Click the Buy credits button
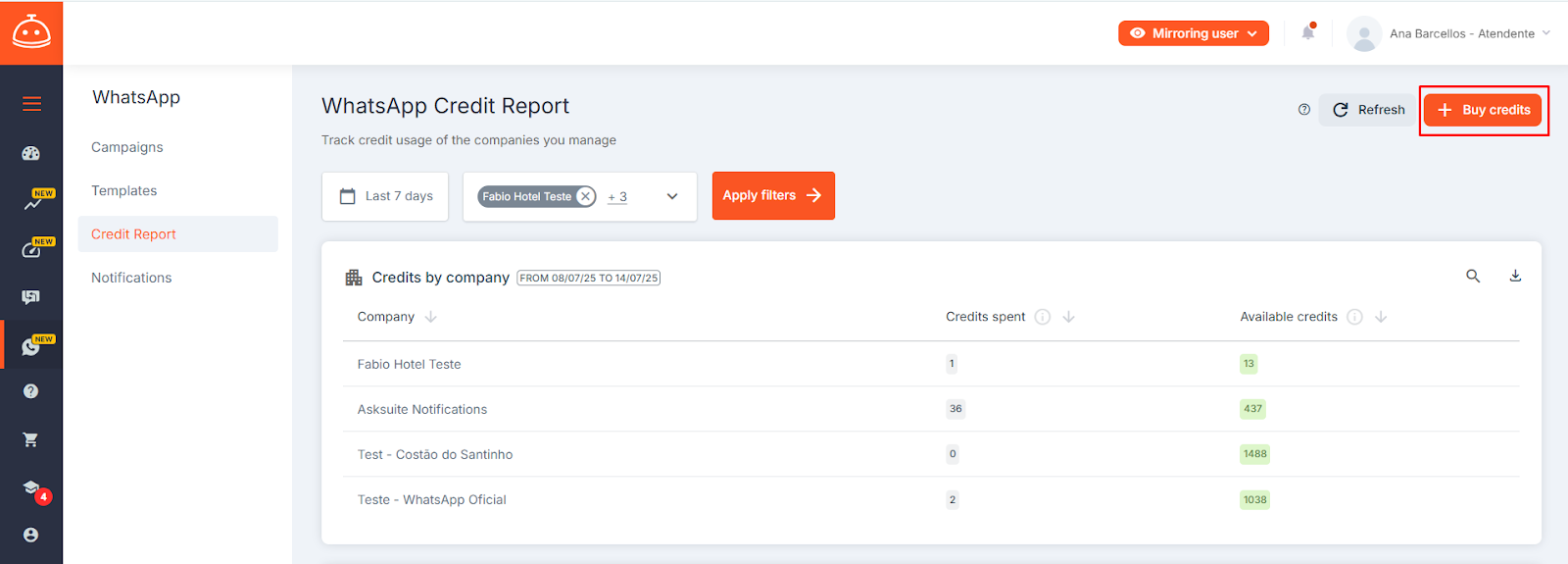The height and width of the screenshot is (564, 1568). click(1483, 110)
